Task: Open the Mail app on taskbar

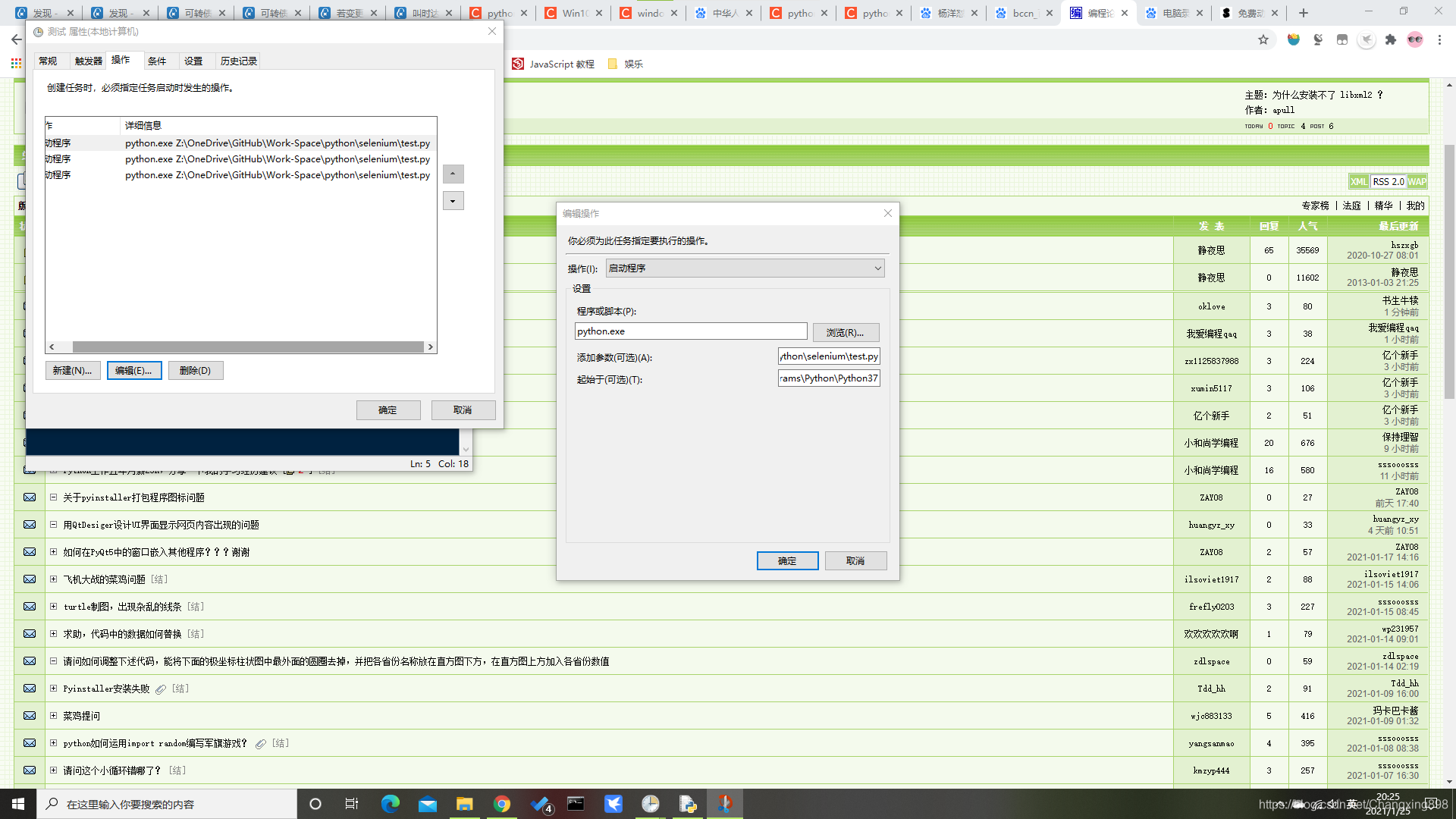Action: [x=428, y=804]
